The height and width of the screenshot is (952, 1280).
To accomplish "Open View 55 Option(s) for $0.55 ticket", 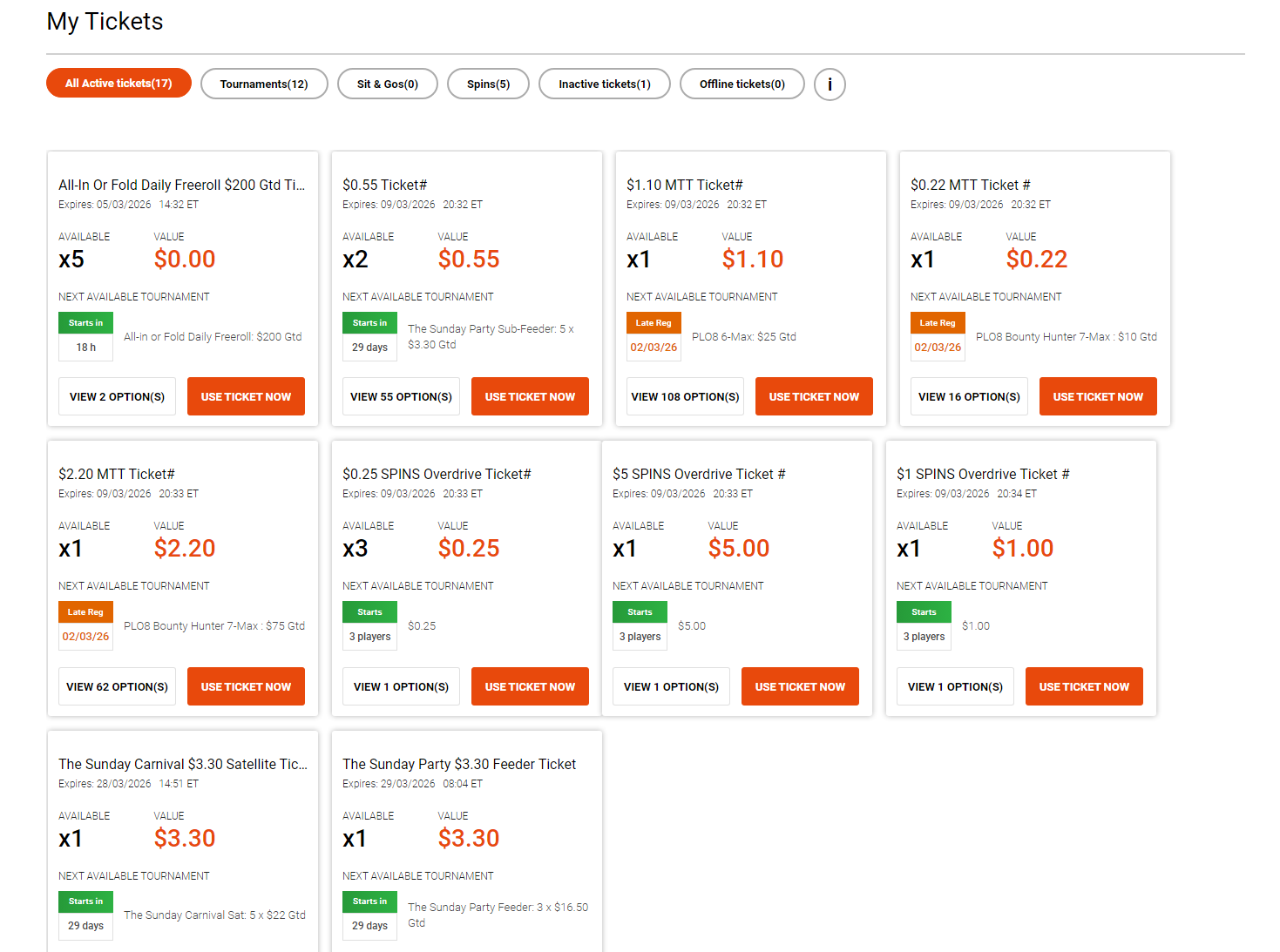I will click(x=401, y=396).
